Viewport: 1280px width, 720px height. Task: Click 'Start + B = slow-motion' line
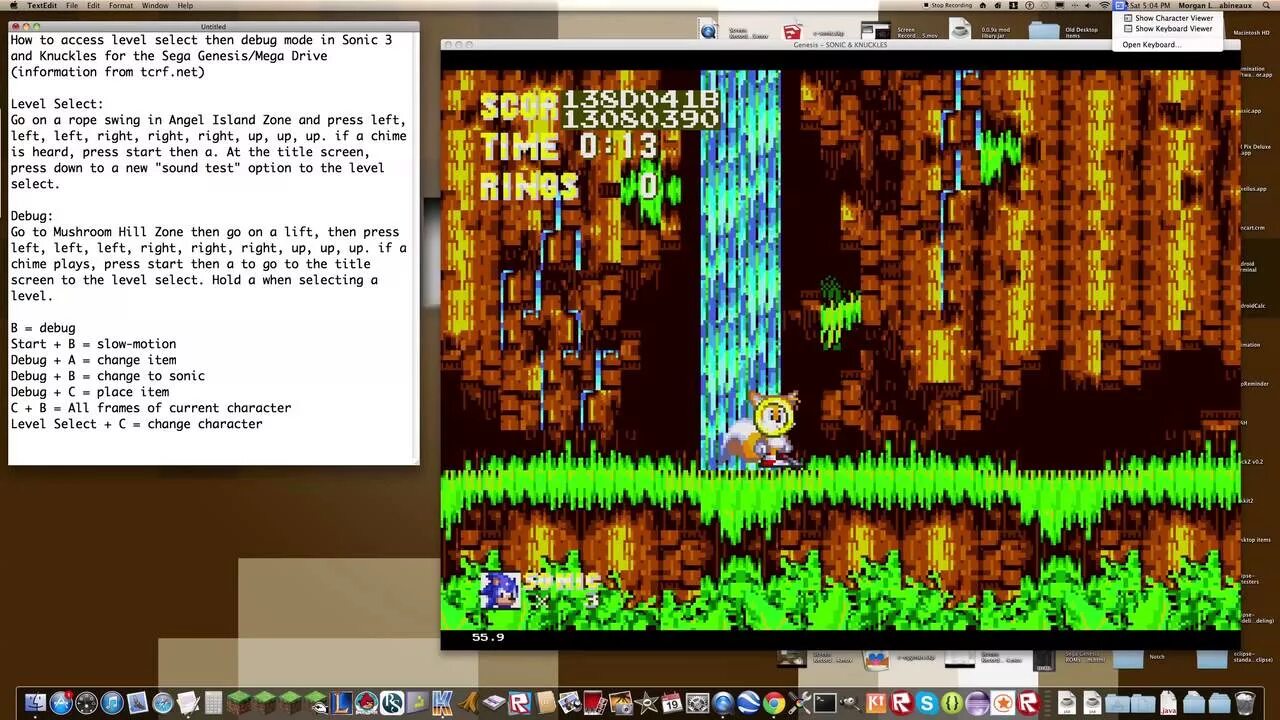click(x=93, y=344)
